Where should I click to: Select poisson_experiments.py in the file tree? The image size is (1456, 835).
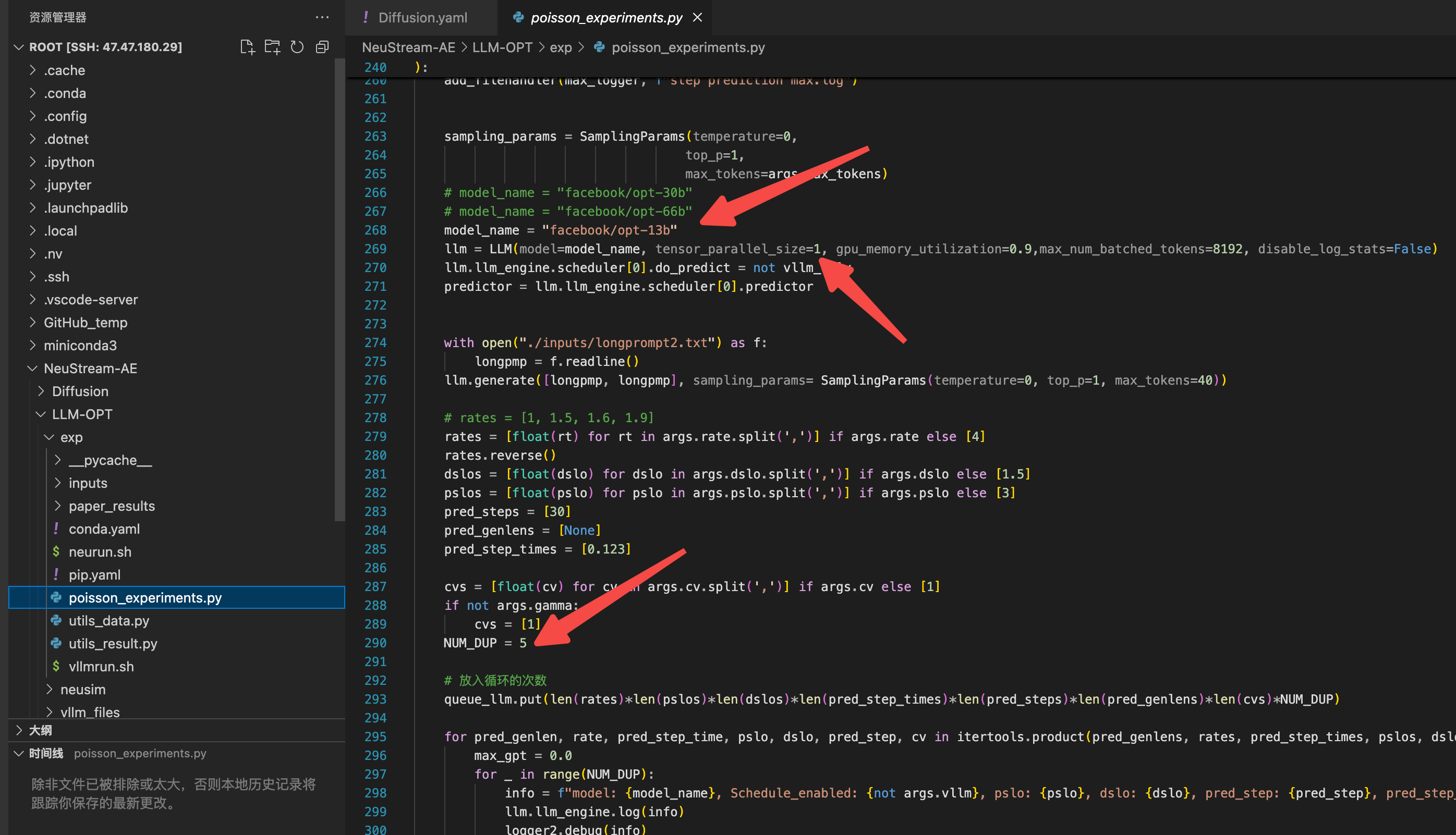coord(177,597)
